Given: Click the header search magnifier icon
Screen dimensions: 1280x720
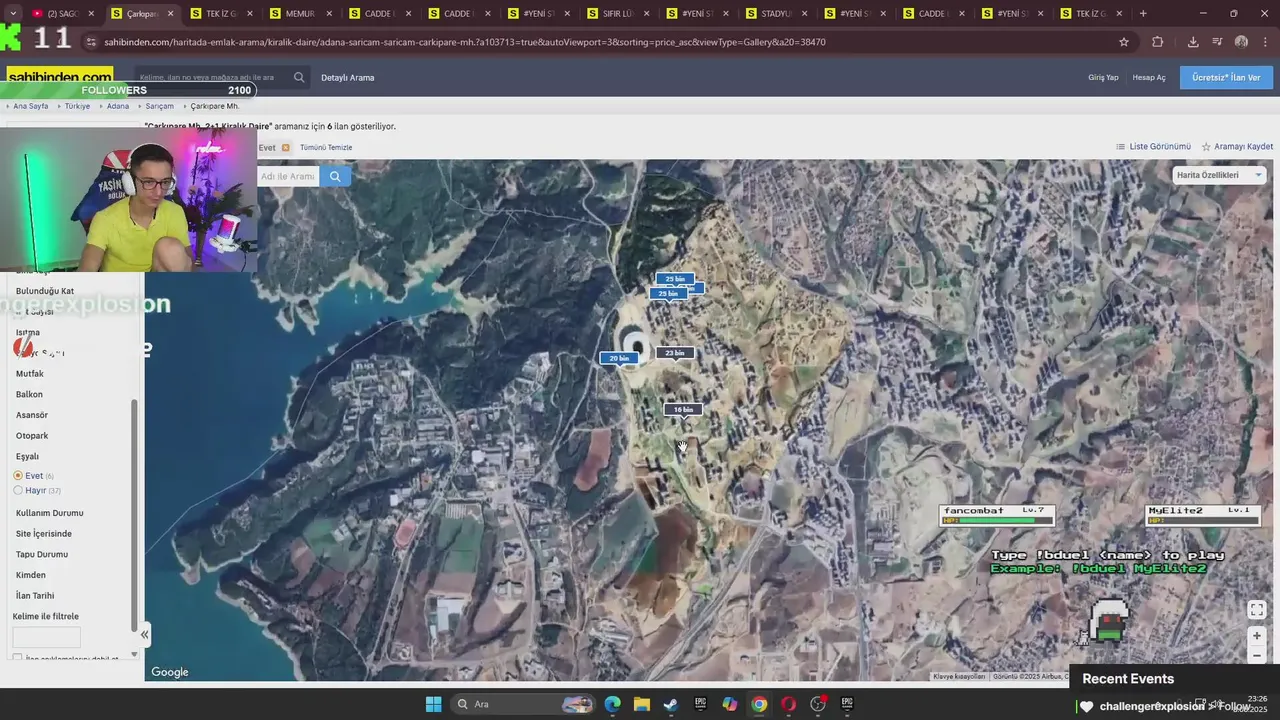Looking at the screenshot, I should point(299,77).
